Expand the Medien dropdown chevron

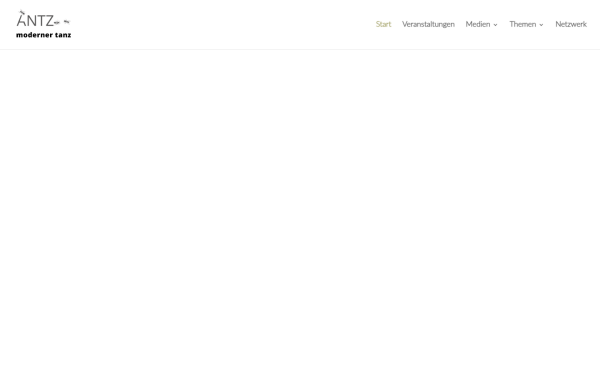[x=495, y=25]
